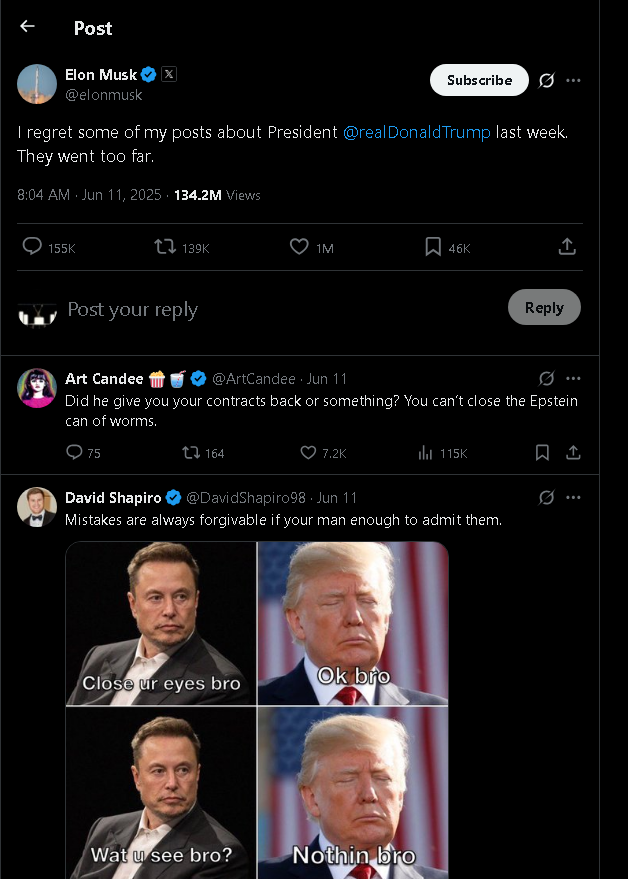The width and height of the screenshot is (628, 879).
Task: Open the meme image in David Shapiro's reply
Action: 257,710
